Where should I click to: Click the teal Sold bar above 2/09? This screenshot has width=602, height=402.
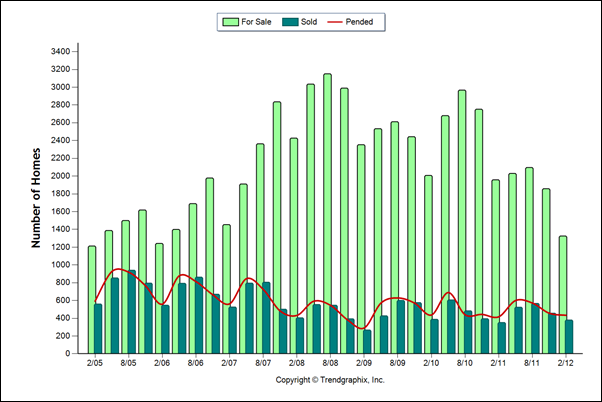pyautogui.click(x=367, y=342)
